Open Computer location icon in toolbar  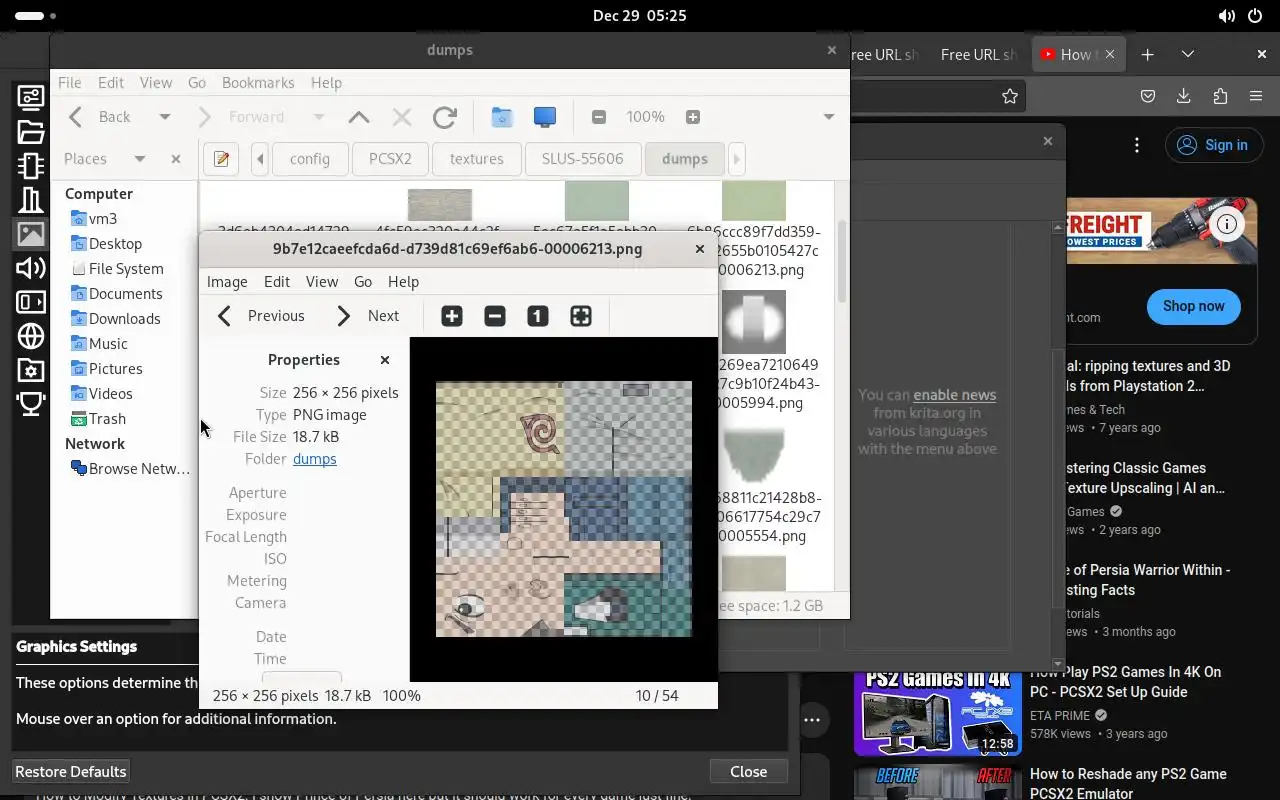click(545, 117)
